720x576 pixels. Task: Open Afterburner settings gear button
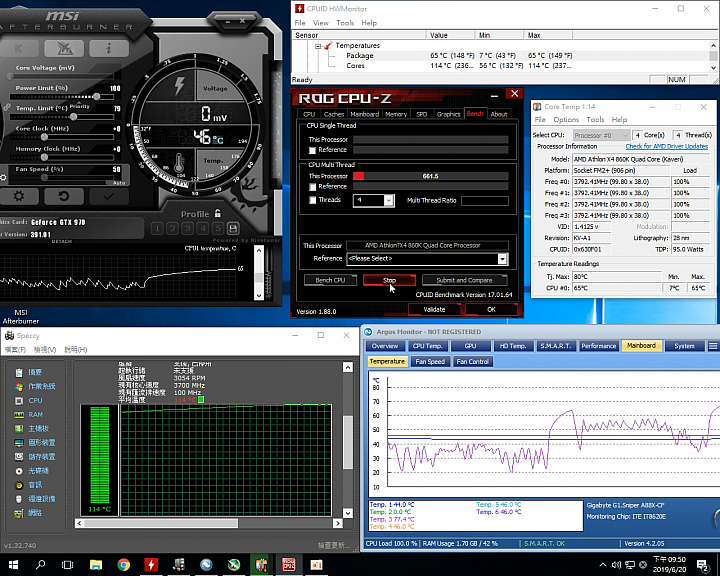tap(19, 197)
